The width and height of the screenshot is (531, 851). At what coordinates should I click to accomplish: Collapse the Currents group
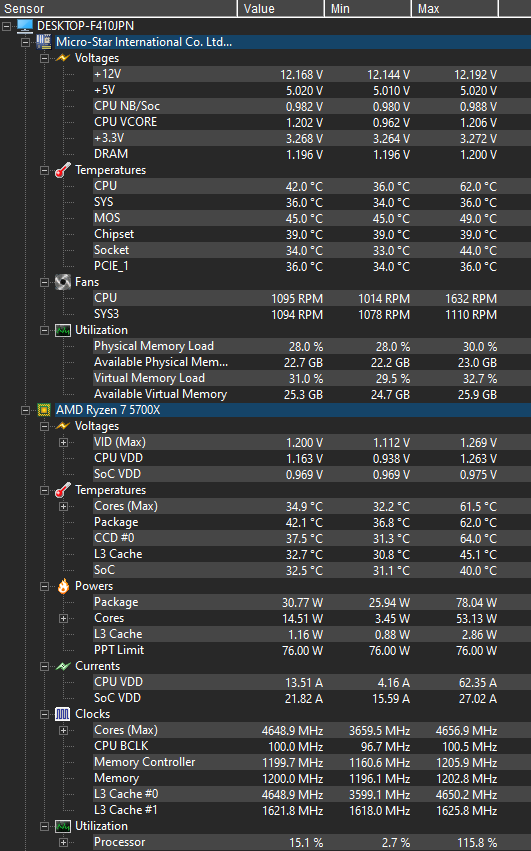coord(45,666)
